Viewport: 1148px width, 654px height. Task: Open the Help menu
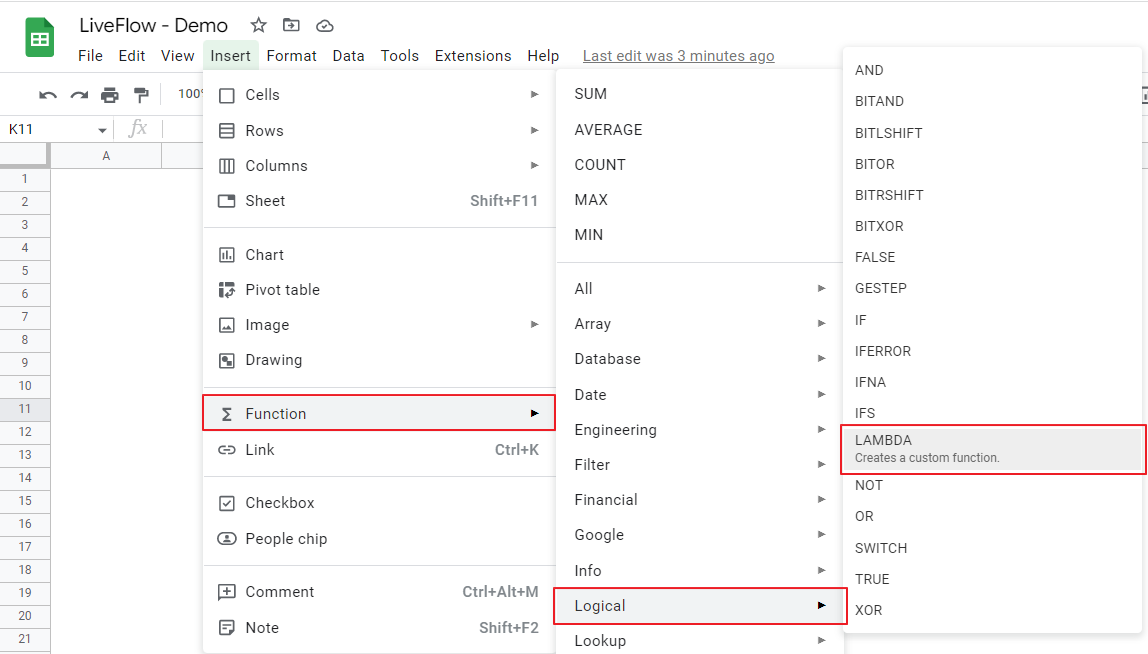[543, 56]
